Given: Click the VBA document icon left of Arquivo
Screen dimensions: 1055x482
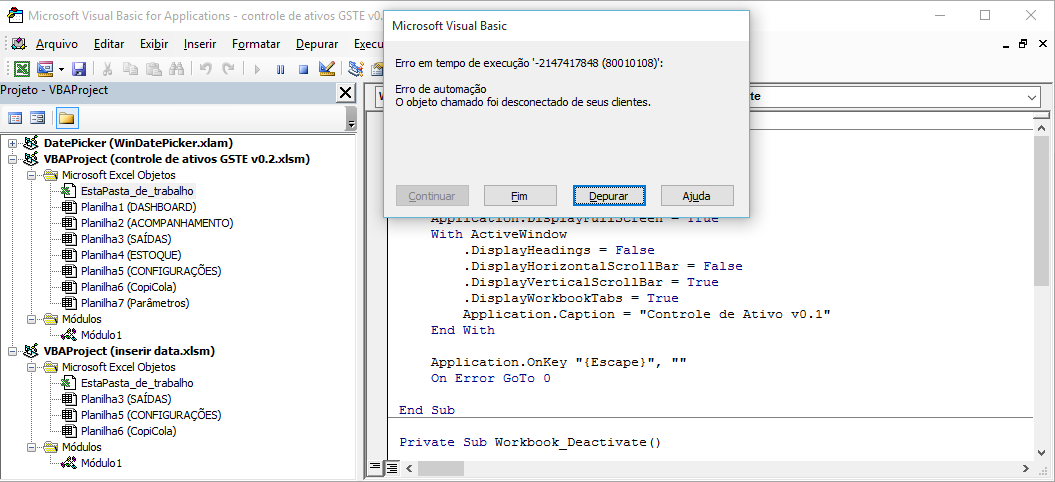Looking at the screenshot, I should pos(18,44).
